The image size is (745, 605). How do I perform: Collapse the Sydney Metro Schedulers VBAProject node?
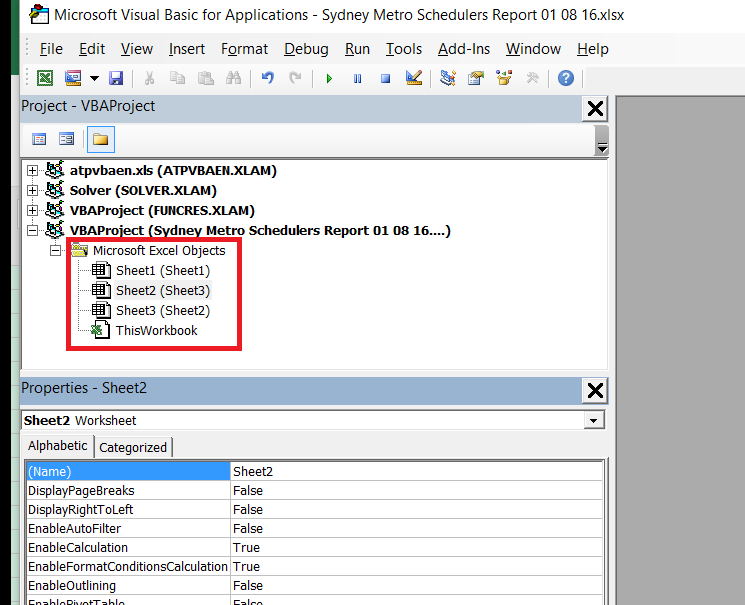click(x=32, y=230)
